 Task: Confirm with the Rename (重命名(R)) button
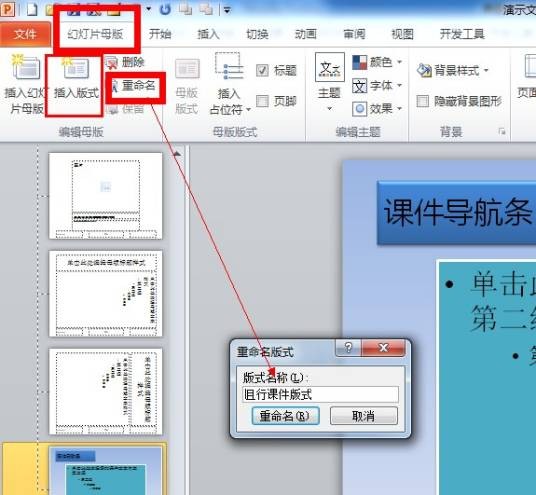coord(285,416)
